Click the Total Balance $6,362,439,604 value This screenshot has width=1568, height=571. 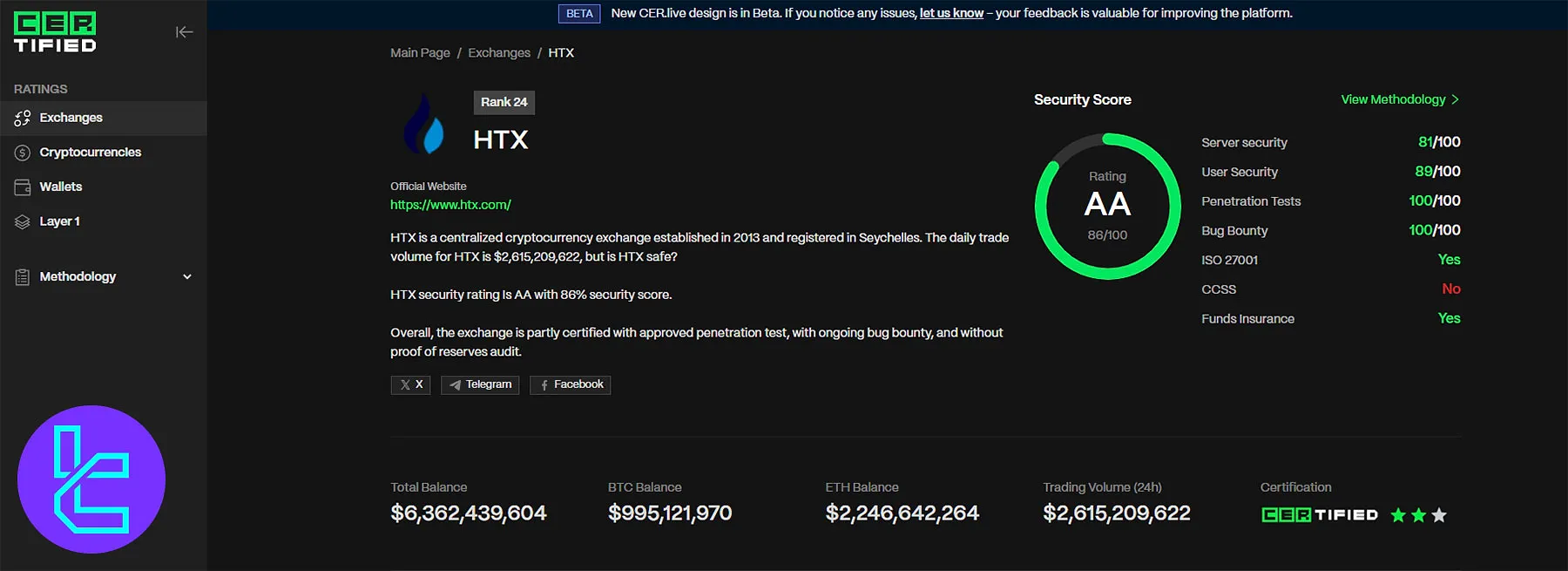point(469,513)
